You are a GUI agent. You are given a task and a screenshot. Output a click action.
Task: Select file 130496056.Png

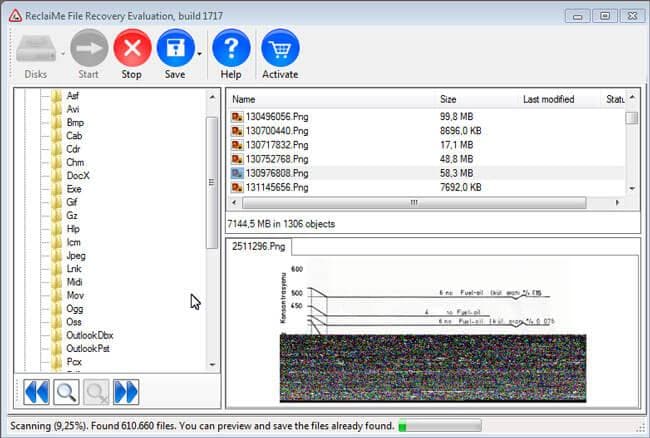[269, 117]
